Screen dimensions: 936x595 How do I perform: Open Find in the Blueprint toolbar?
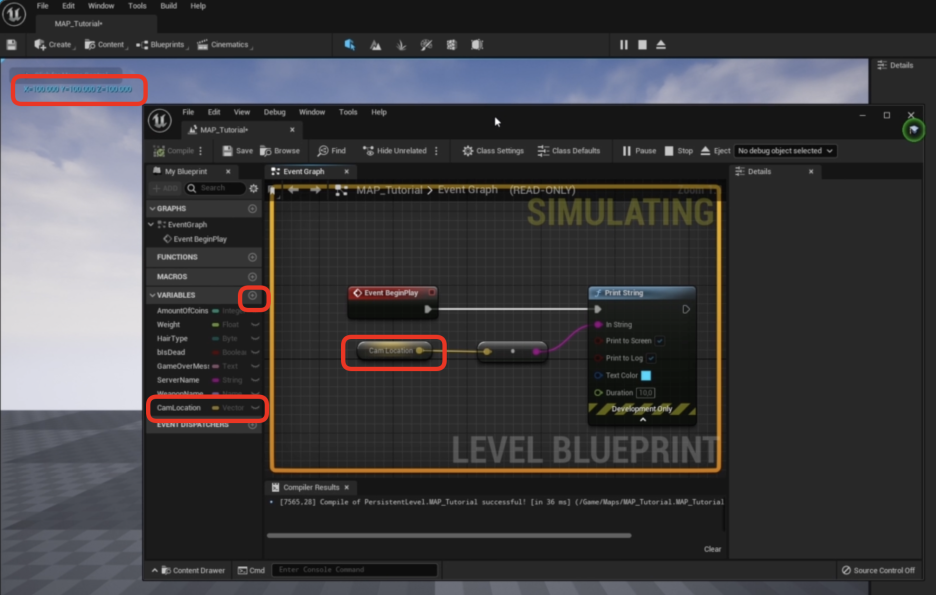(x=332, y=151)
